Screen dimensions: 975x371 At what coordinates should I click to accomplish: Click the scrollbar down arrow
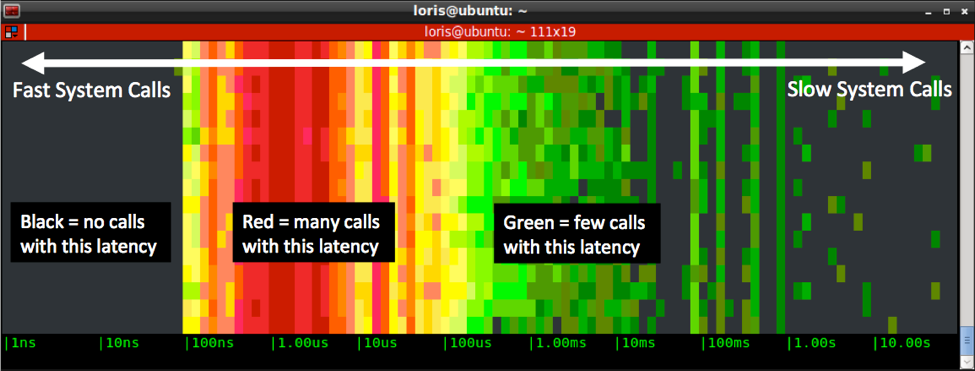tap(967, 361)
